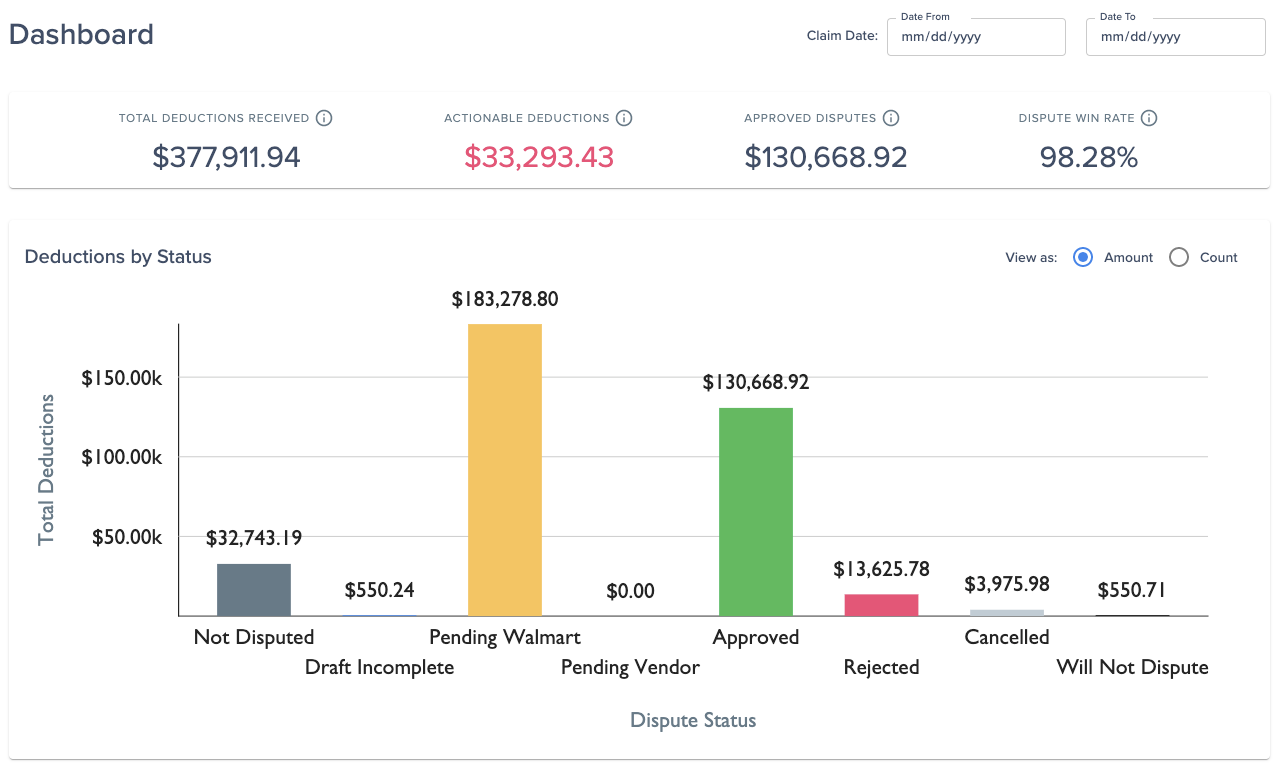This screenshot has width=1279, height=768.
Task: Click the $377,911.94 total deductions value
Action: point(226,157)
